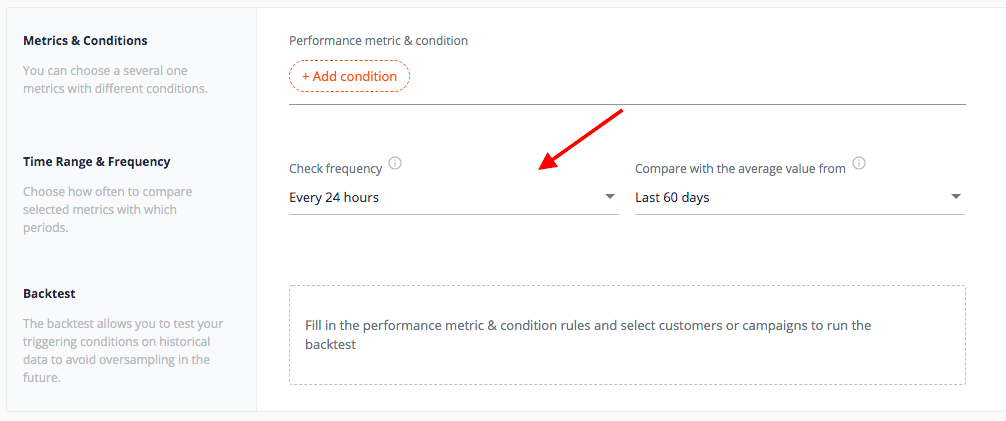Screen dimensions: 1006x421
Task: Click "Compare with the average value from" label
Action: [740, 169]
